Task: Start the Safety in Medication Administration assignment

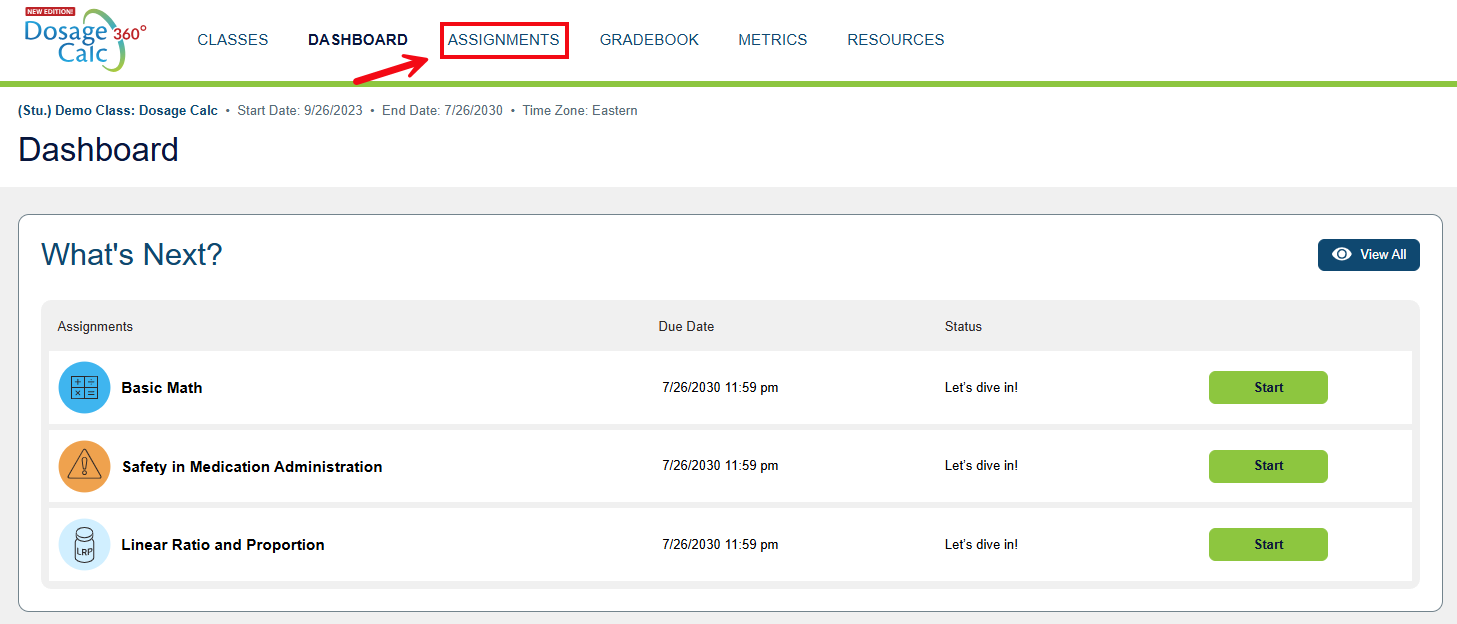Action: coord(1267,466)
